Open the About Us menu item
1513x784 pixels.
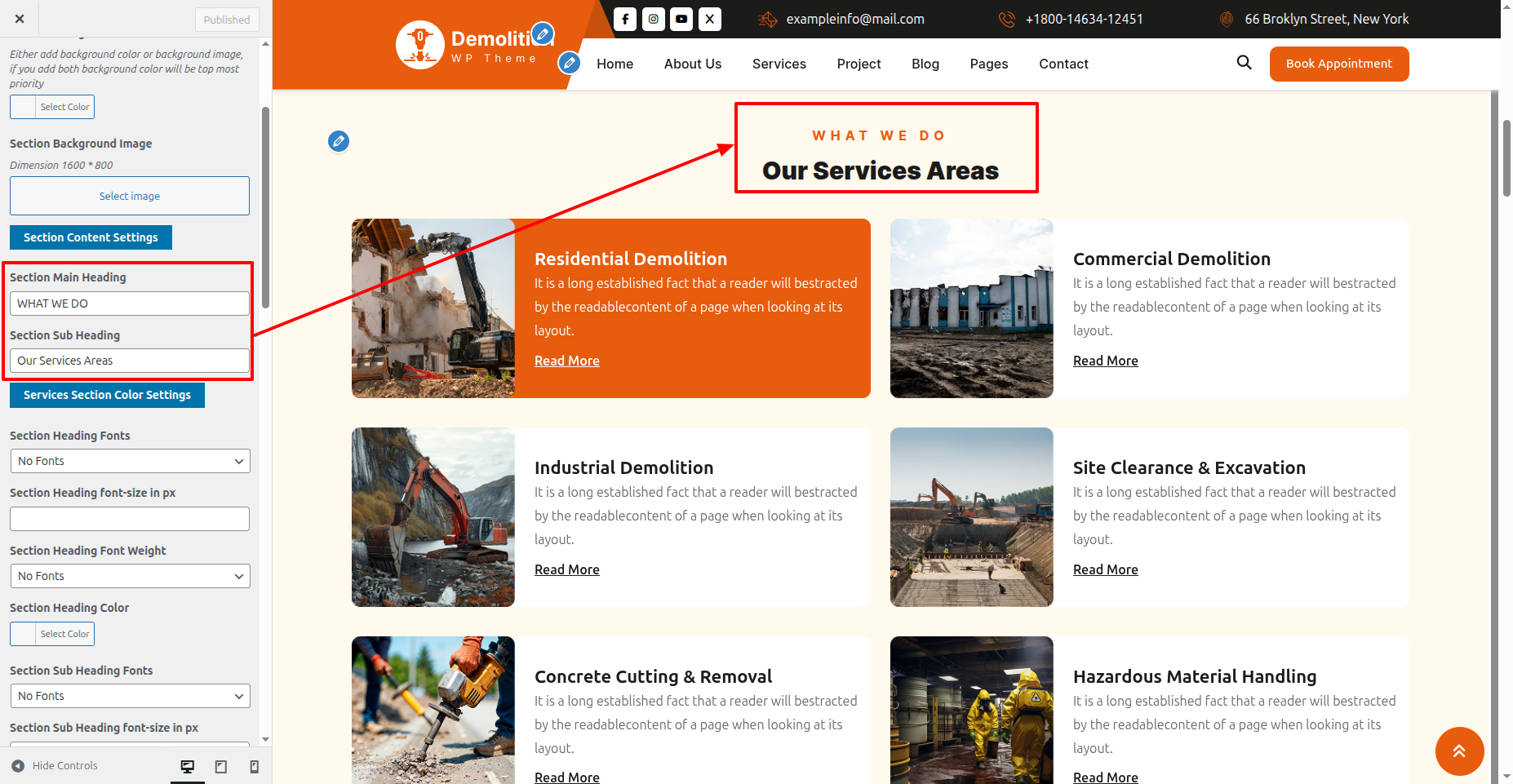692,64
